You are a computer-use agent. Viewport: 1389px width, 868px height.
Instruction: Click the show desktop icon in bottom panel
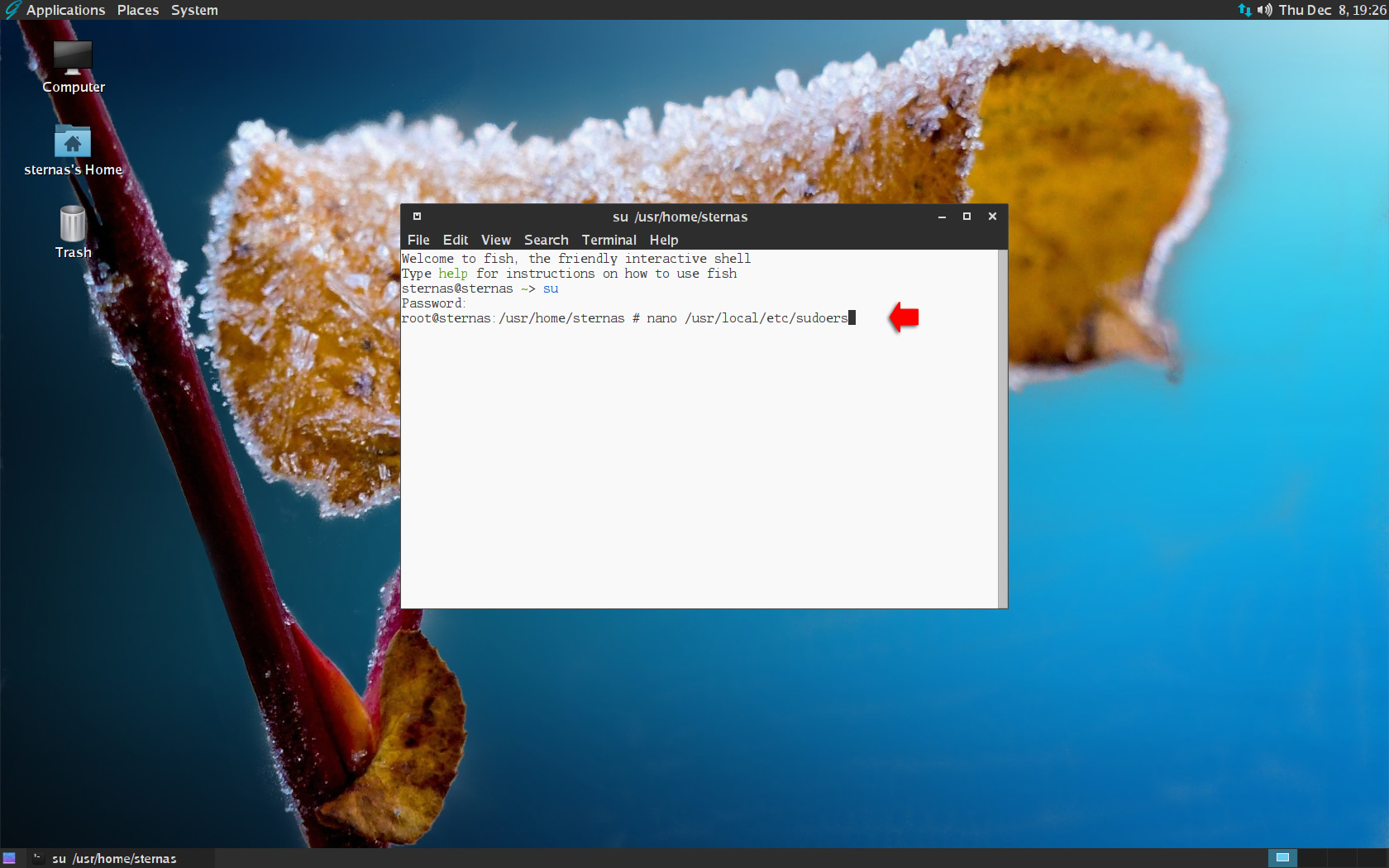pos(9,858)
